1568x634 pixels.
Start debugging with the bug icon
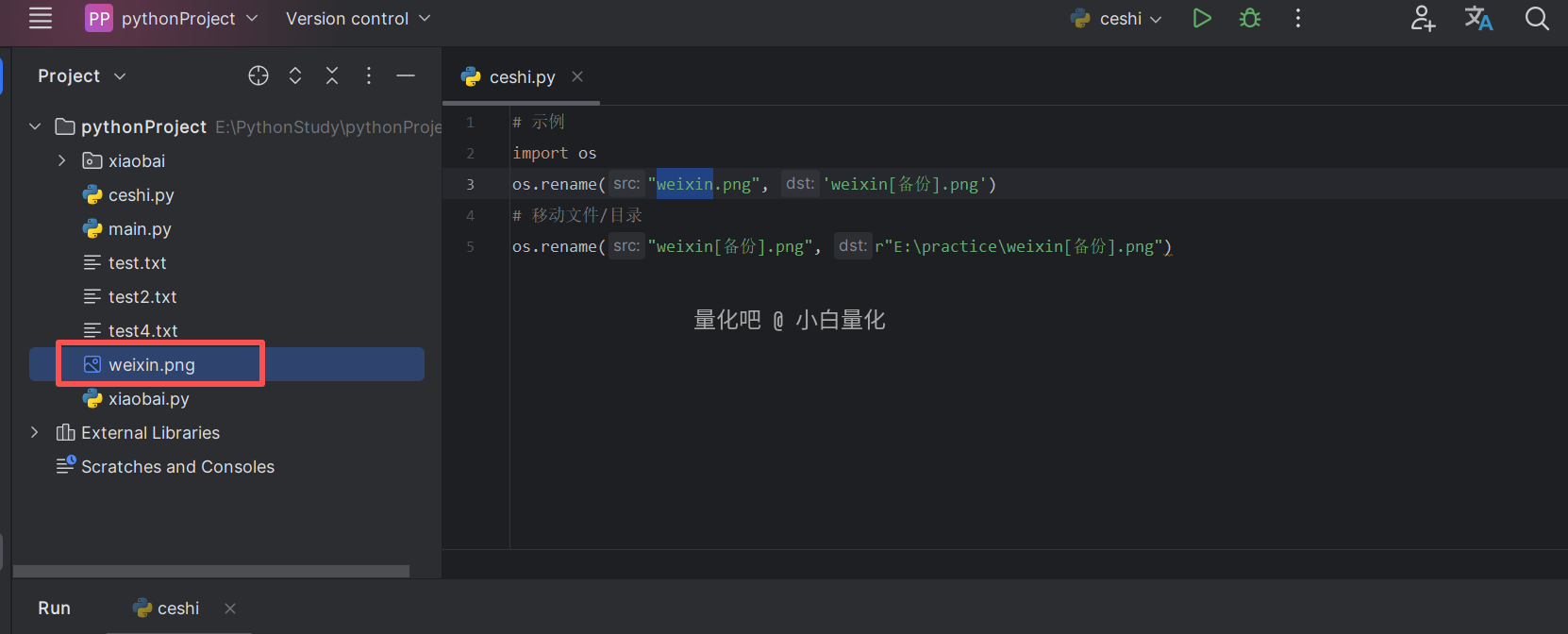click(1250, 18)
